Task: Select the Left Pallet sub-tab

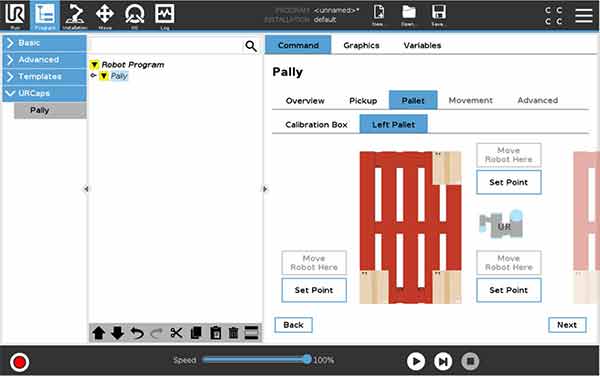Action: [x=393, y=124]
